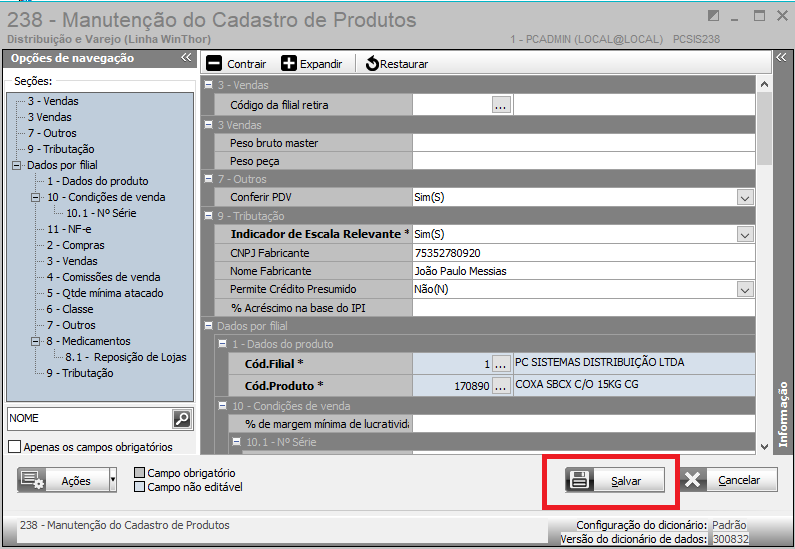Viewport: 795px width, 549px height.
Task: Click the scrollbar down arrow
Action: (x=764, y=447)
